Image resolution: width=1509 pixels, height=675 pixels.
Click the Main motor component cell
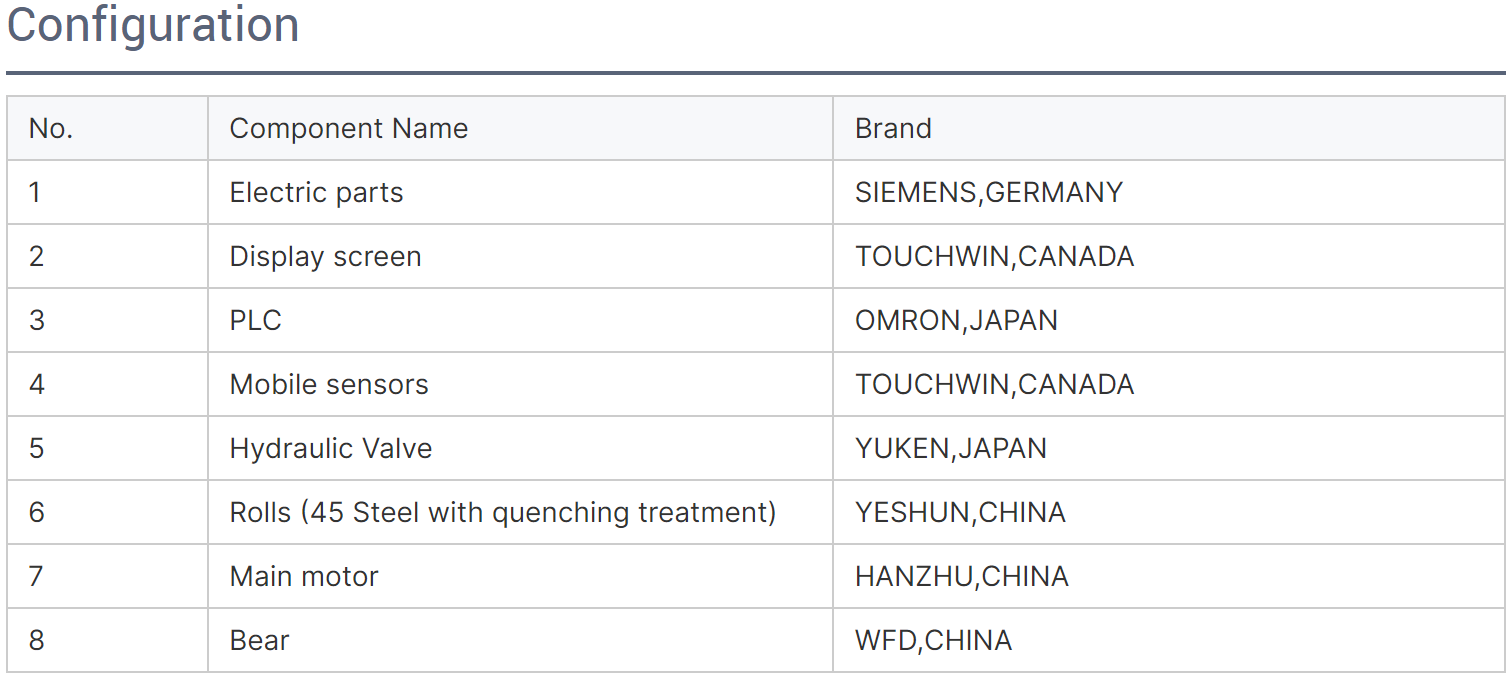(304, 577)
